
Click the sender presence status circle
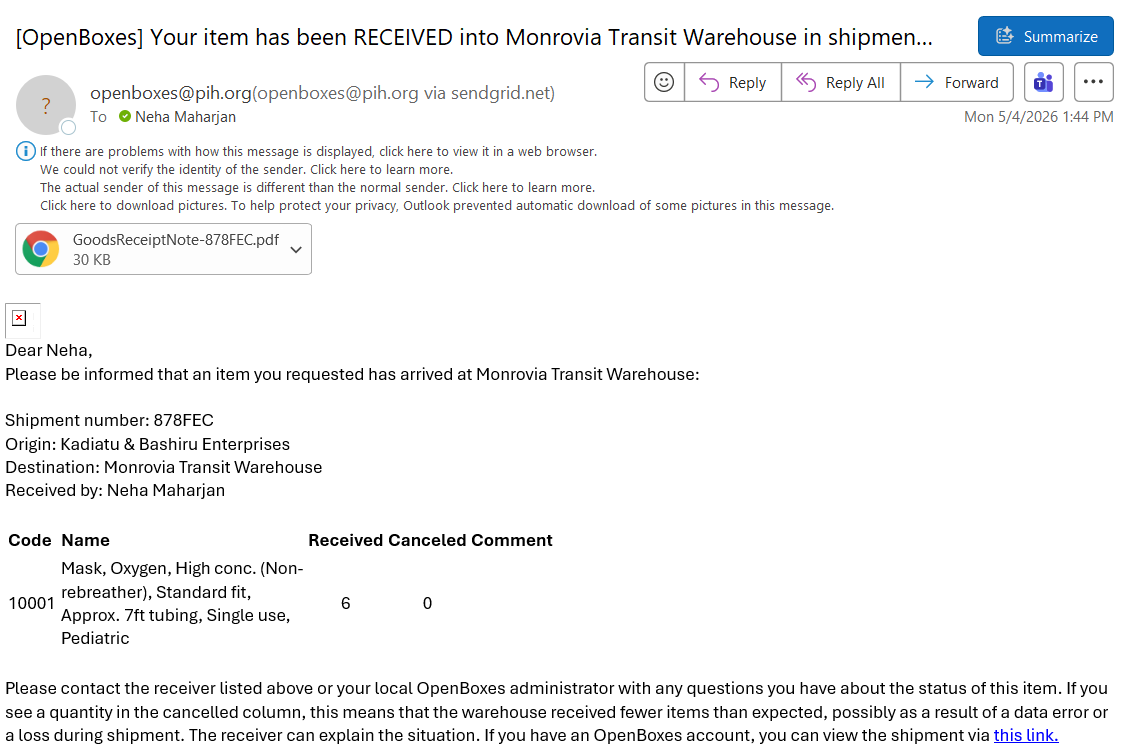click(x=68, y=128)
